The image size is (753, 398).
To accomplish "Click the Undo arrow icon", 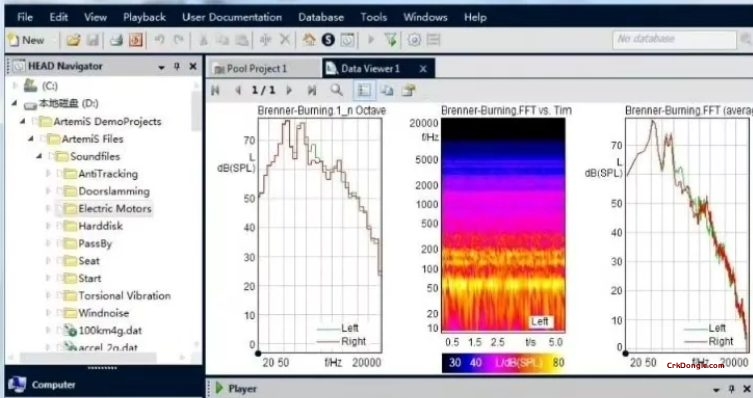I will click(x=159, y=40).
